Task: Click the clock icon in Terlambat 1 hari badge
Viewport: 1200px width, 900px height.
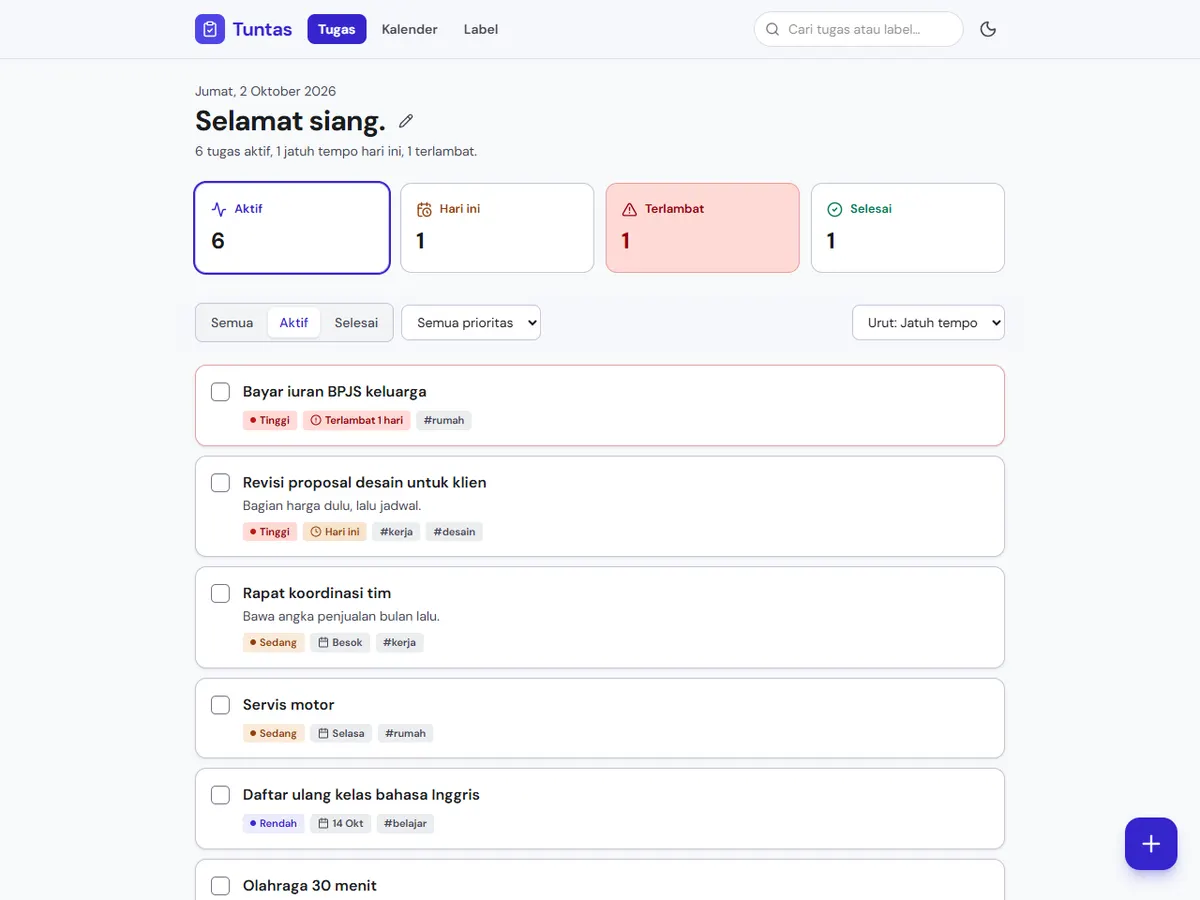Action: [x=316, y=420]
